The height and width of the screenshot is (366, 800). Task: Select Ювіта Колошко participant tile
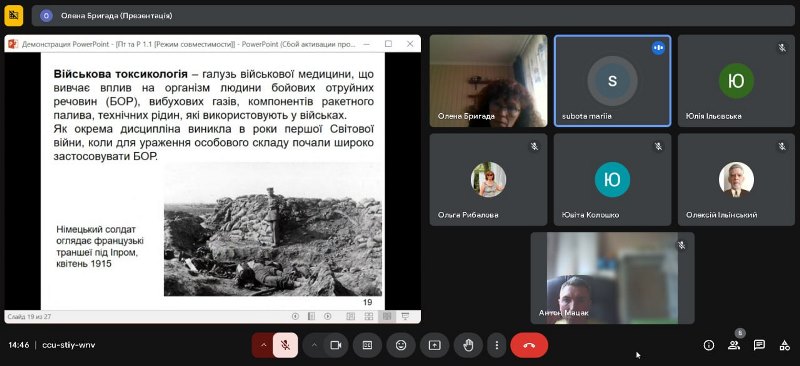click(612, 180)
